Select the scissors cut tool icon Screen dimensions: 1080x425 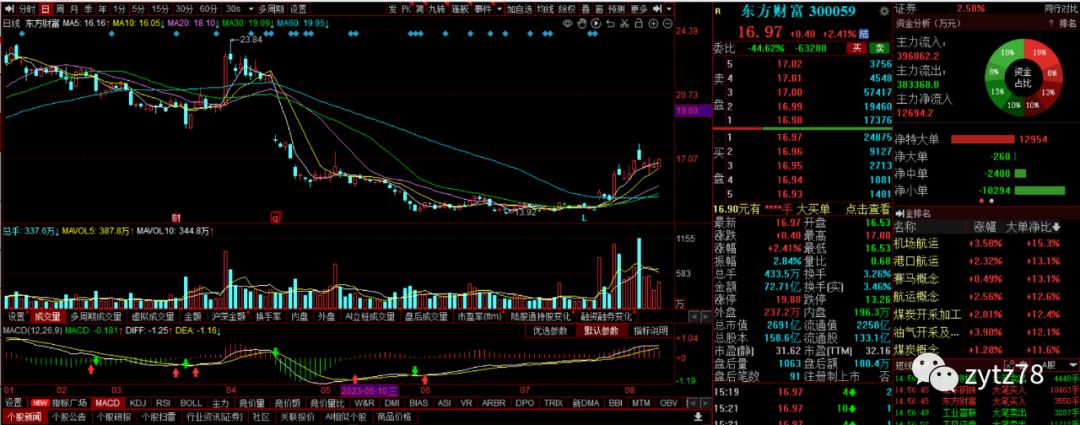[624, 23]
